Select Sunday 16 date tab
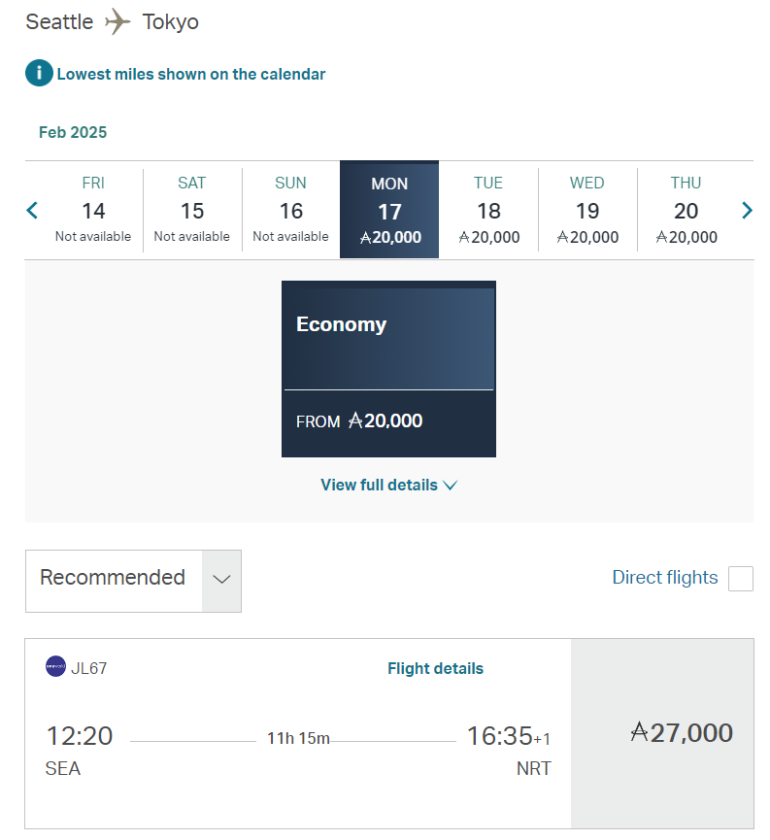The height and width of the screenshot is (840, 770). tap(291, 210)
